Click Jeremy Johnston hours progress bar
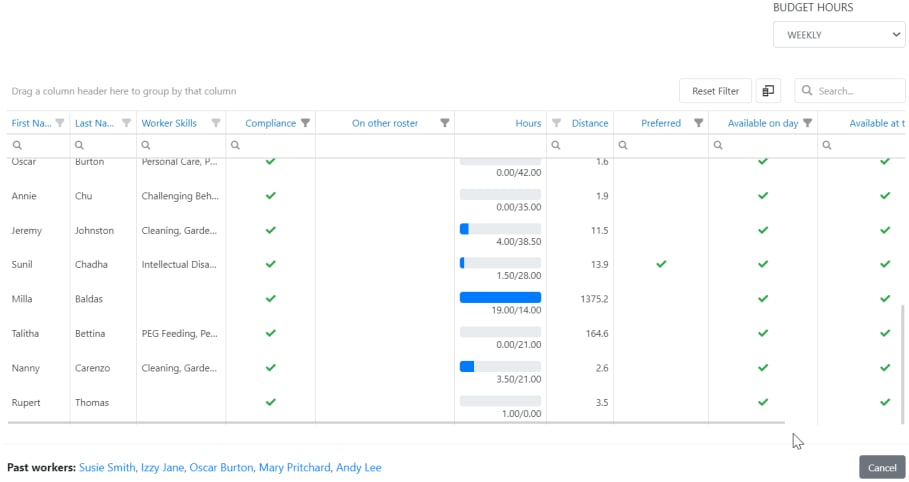Screen dimensions: 909x482 click(x=500, y=229)
